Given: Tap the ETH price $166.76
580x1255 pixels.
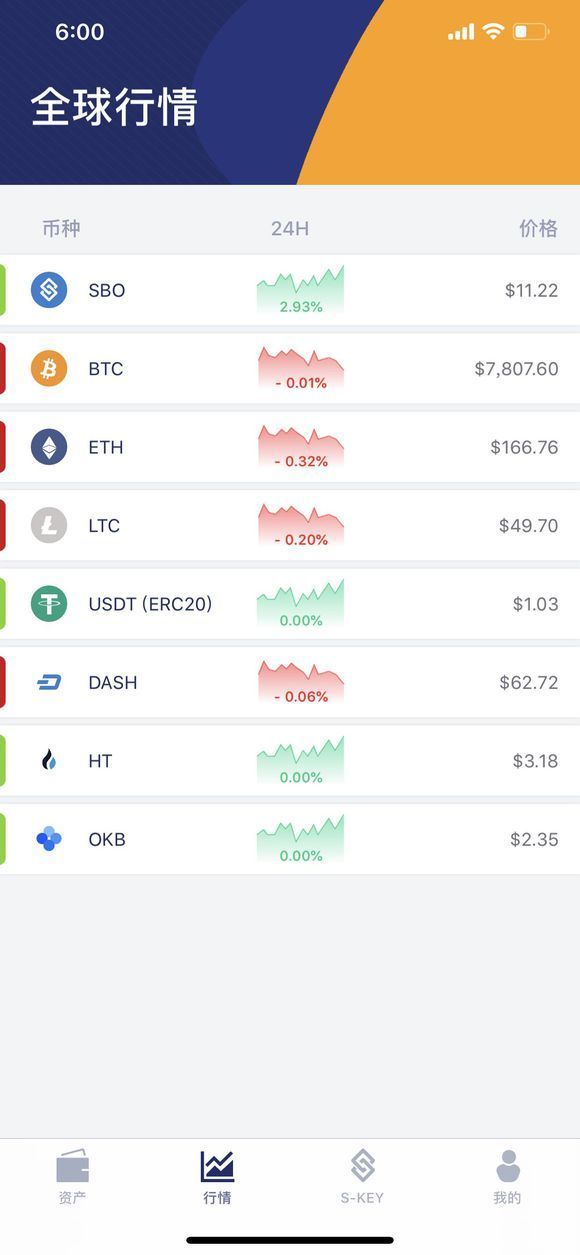Looking at the screenshot, I should coord(524,447).
